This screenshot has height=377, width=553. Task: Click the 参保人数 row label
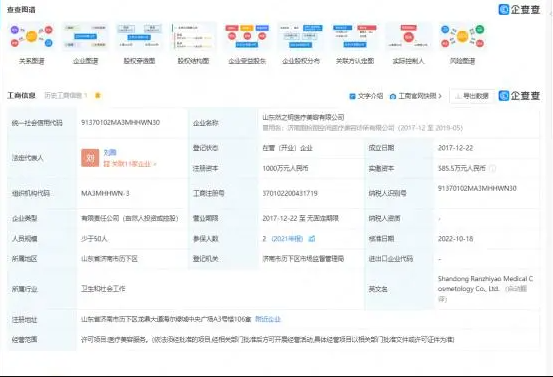(x=206, y=239)
